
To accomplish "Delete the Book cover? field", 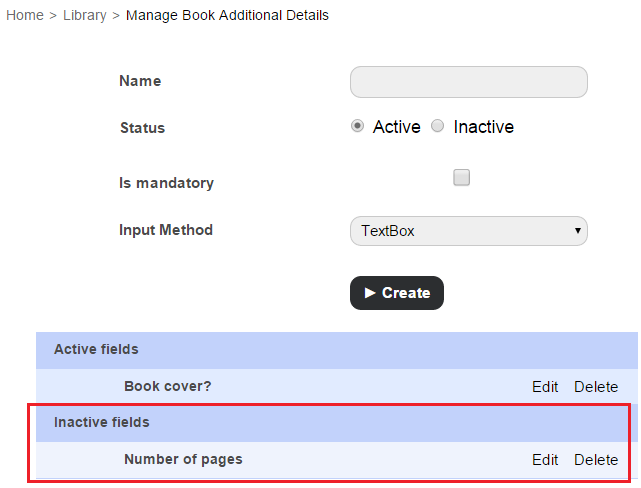I will (596, 387).
